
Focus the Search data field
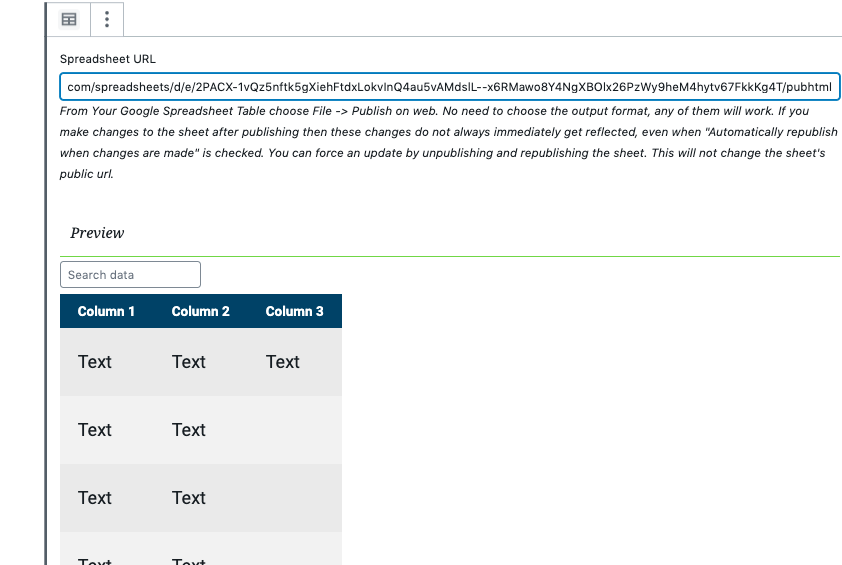(x=130, y=274)
